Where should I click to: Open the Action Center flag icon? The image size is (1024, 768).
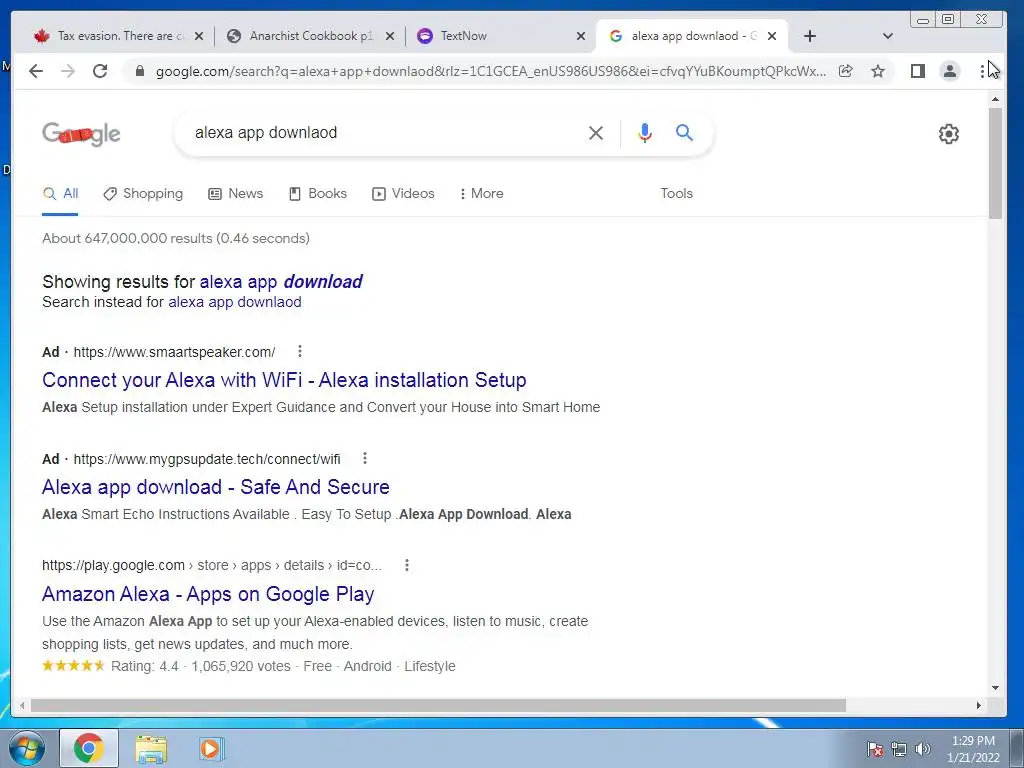point(875,749)
